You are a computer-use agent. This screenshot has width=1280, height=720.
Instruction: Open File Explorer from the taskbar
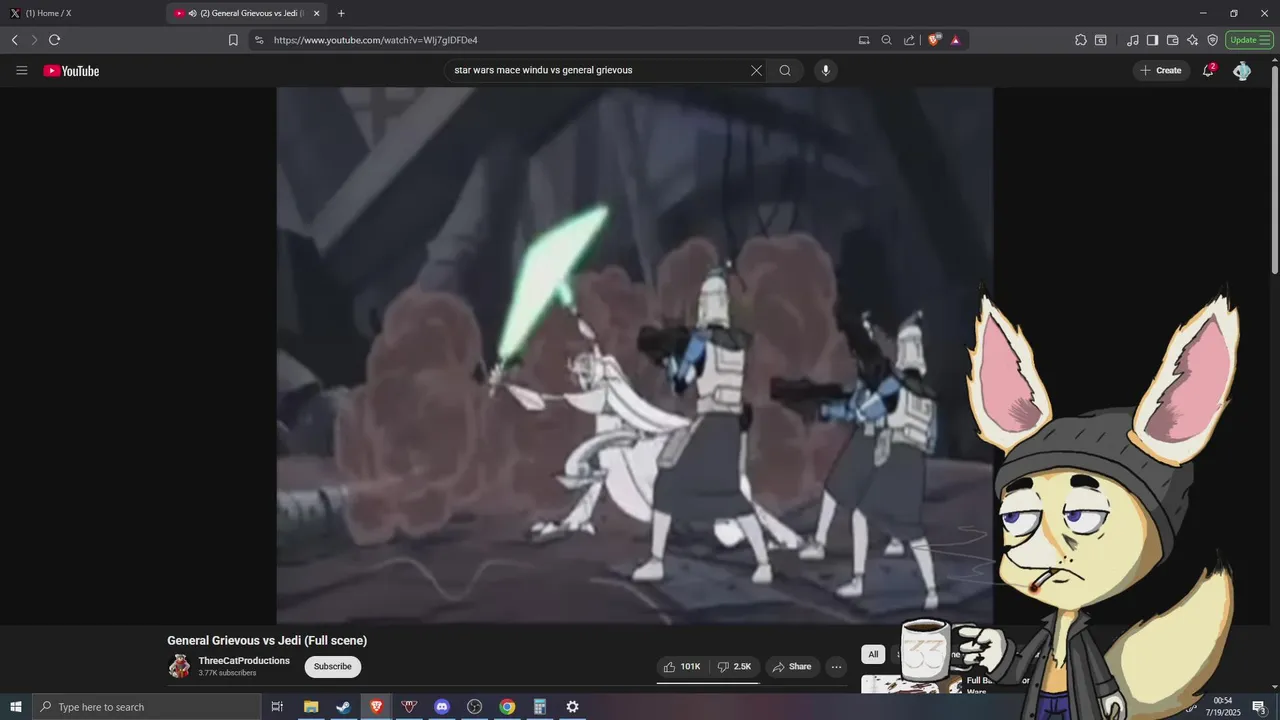[x=311, y=707]
